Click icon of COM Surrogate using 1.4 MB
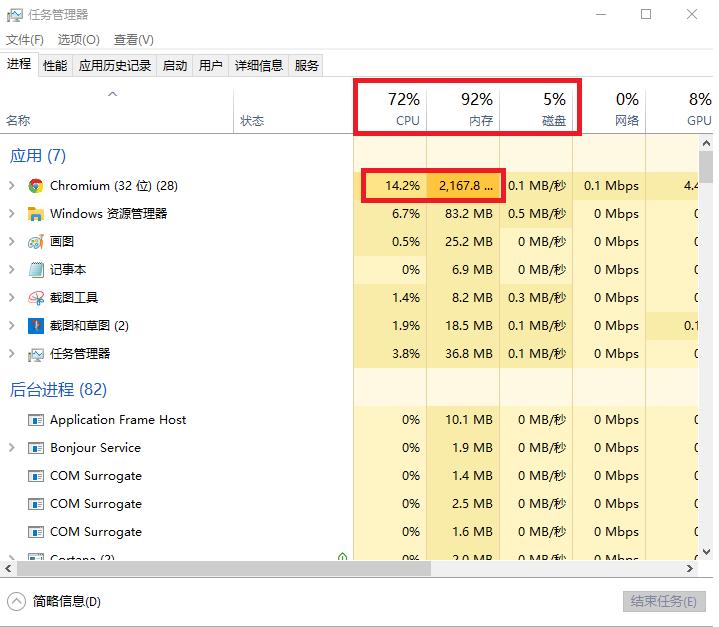719x627 pixels. click(x=35, y=476)
